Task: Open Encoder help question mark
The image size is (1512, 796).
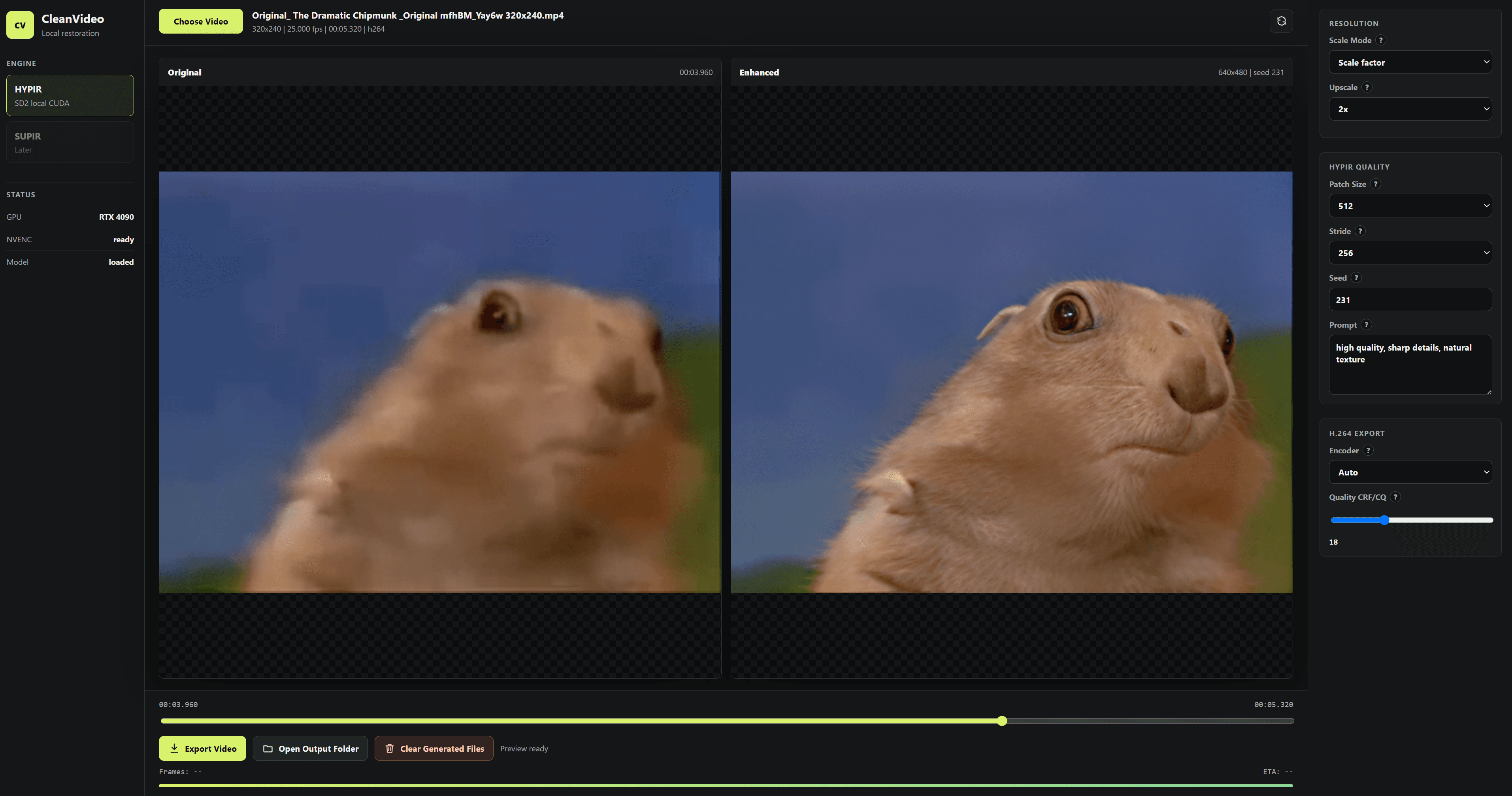Action: [1368, 451]
